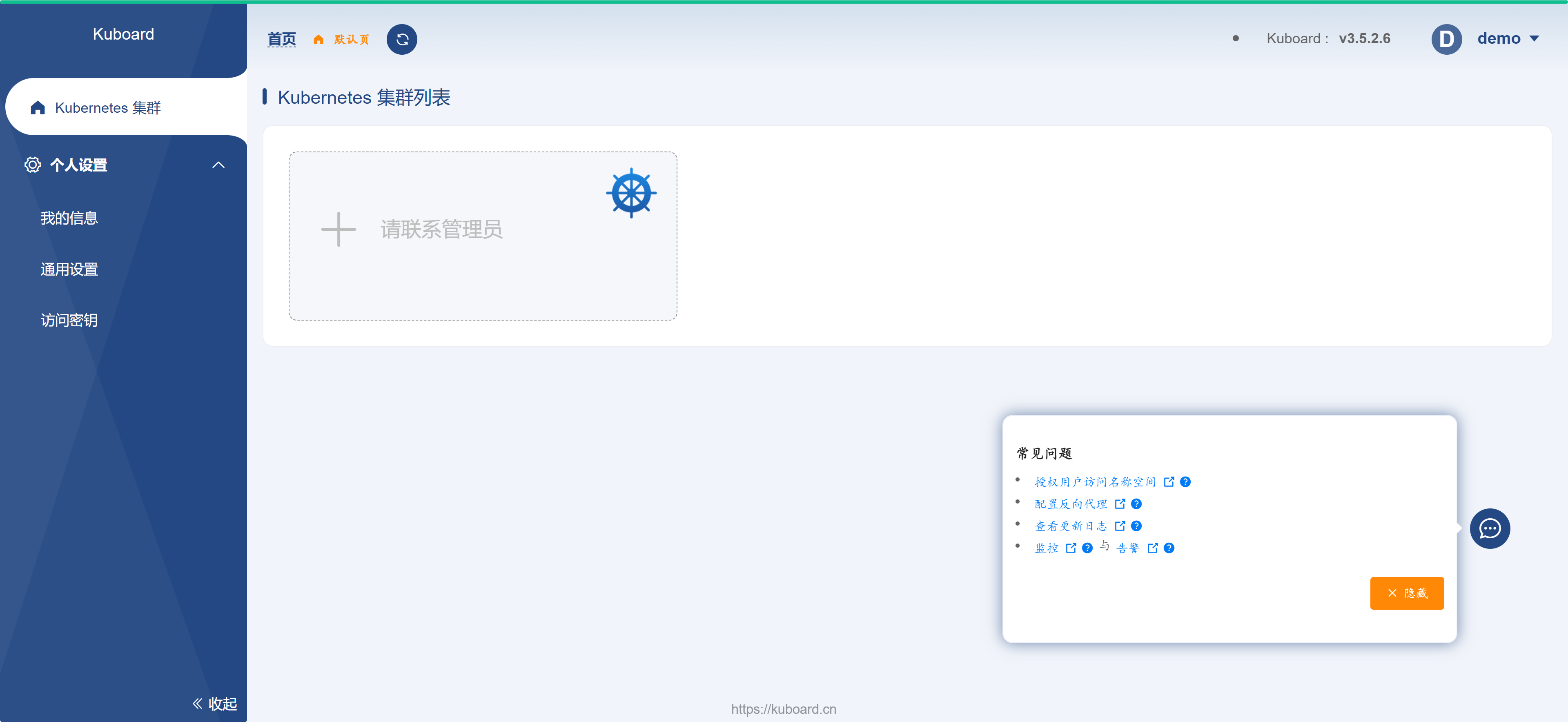The height and width of the screenshot is (722, 1568).
Task: Open 访问密钥 menu item
Action: tap(69, 320)
